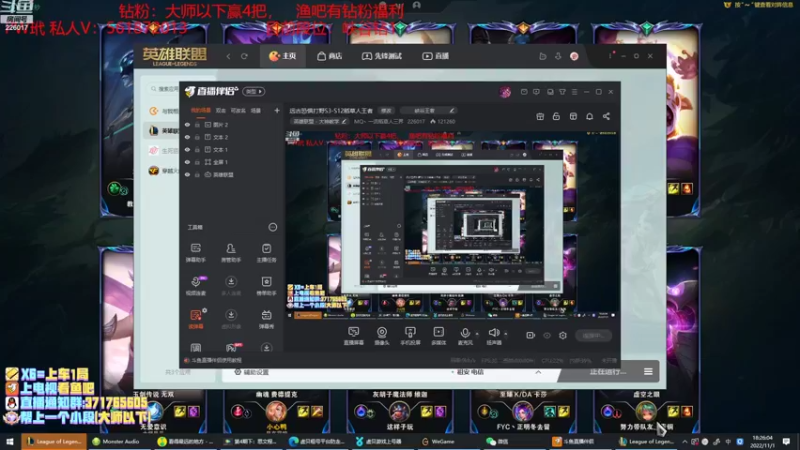
Task: Switch to the third scene tab
Action: [x=238, y=110]
